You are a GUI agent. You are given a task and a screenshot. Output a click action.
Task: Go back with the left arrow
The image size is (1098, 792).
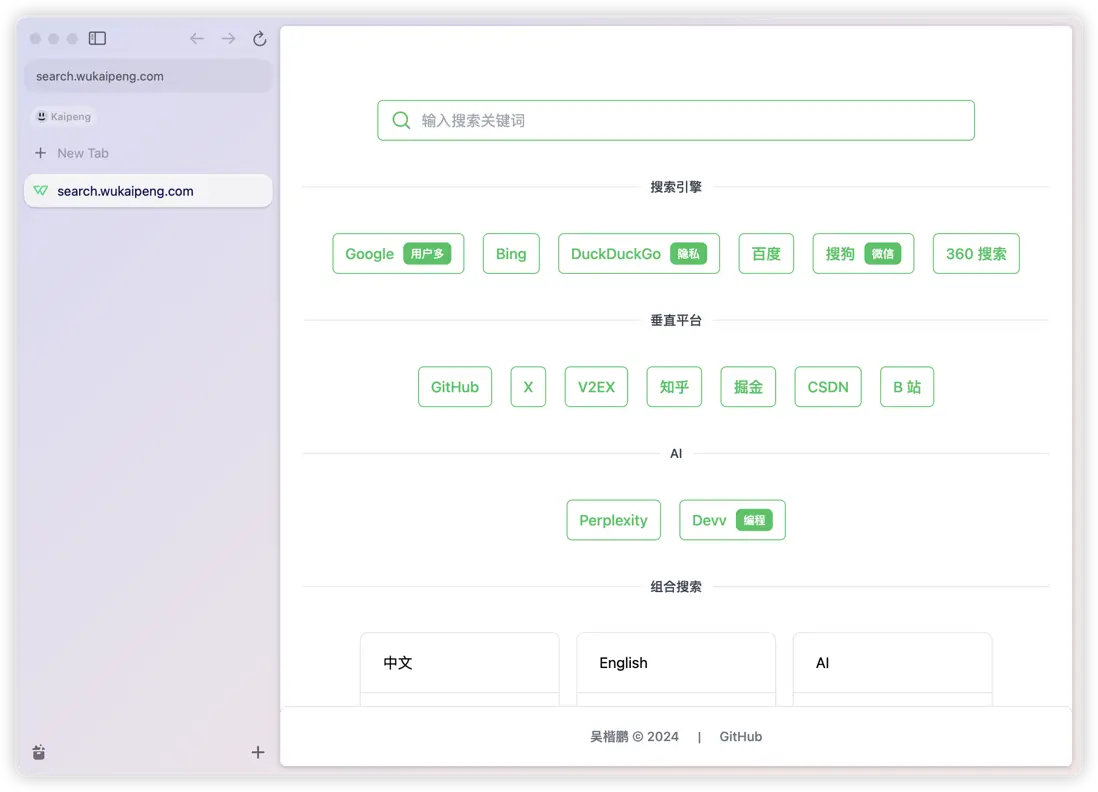(x=197, y=39)
